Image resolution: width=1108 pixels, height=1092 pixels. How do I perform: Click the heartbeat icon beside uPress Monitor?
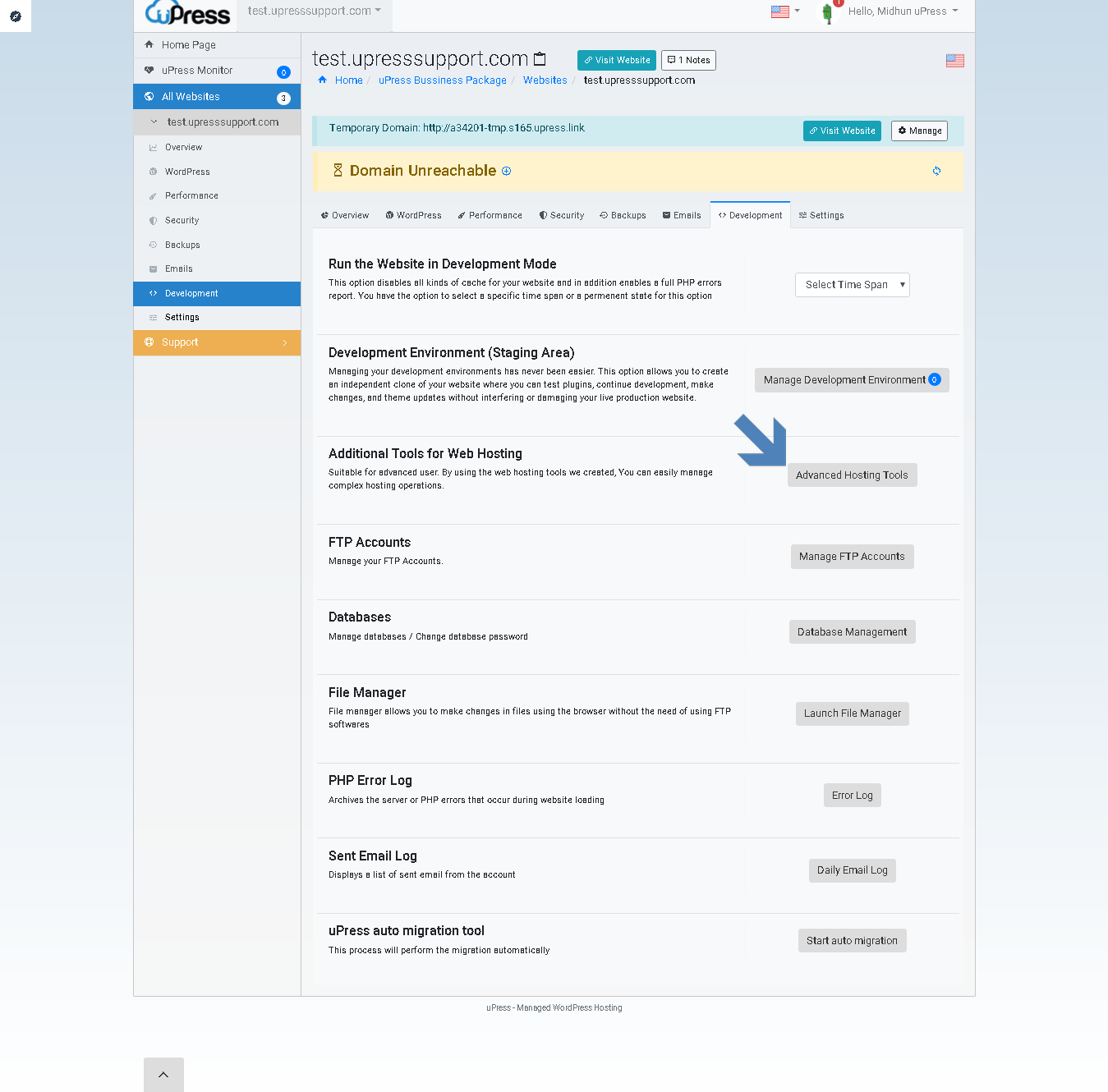click(149, 71)
